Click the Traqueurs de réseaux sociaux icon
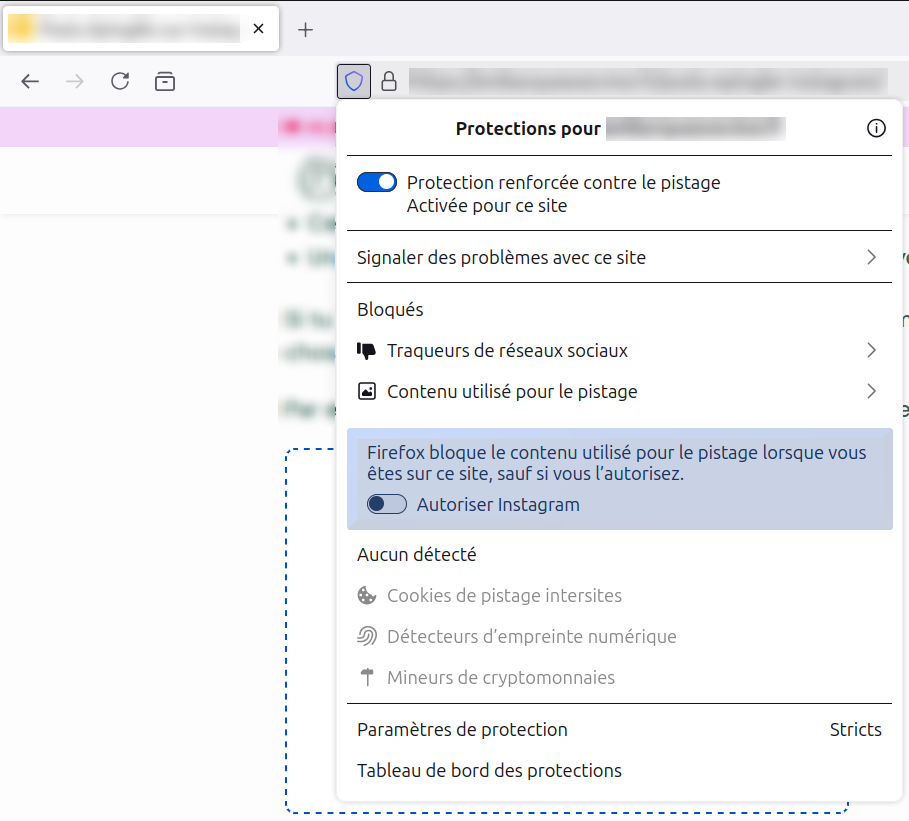Image resolution: width=909 pixels, height=821 pixels. coord(368,350)
